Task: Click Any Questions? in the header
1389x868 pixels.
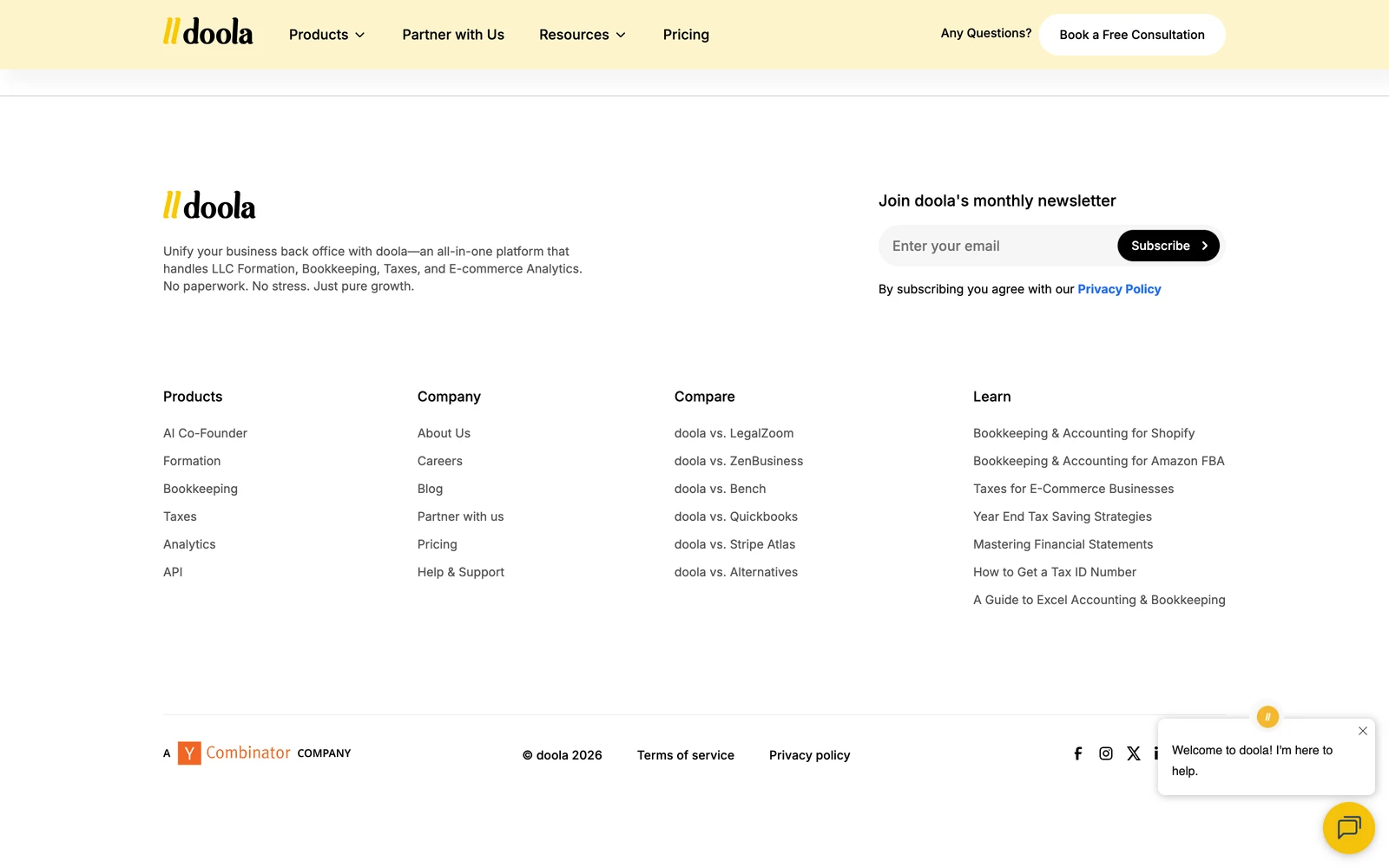Action: point(986,33)
